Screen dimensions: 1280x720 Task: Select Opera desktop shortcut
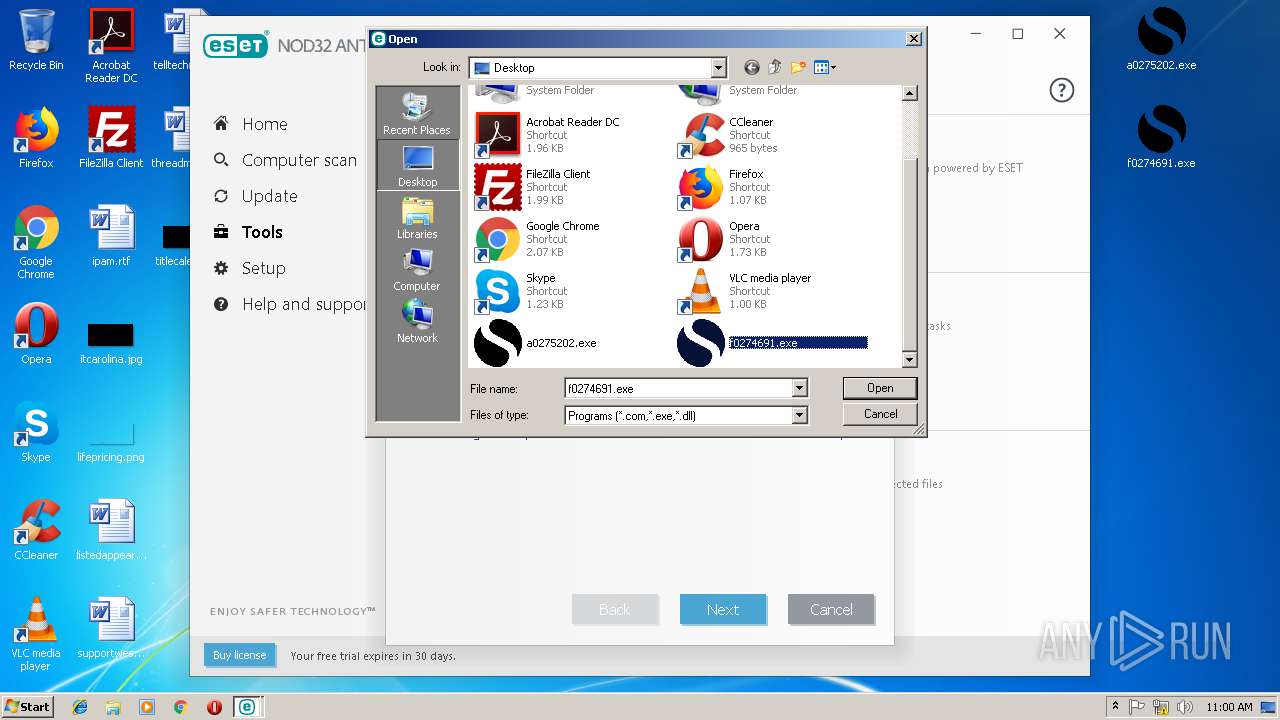36,334
